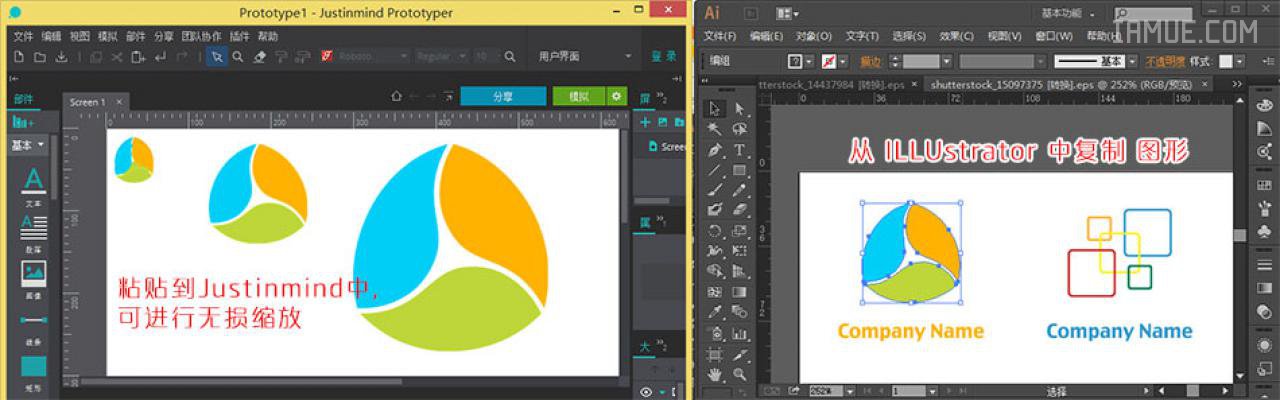Expand the 基本 widgets category dropdown
This screenshot has width=1280, height=400.
pyautogui.click(x=27, y=145)
